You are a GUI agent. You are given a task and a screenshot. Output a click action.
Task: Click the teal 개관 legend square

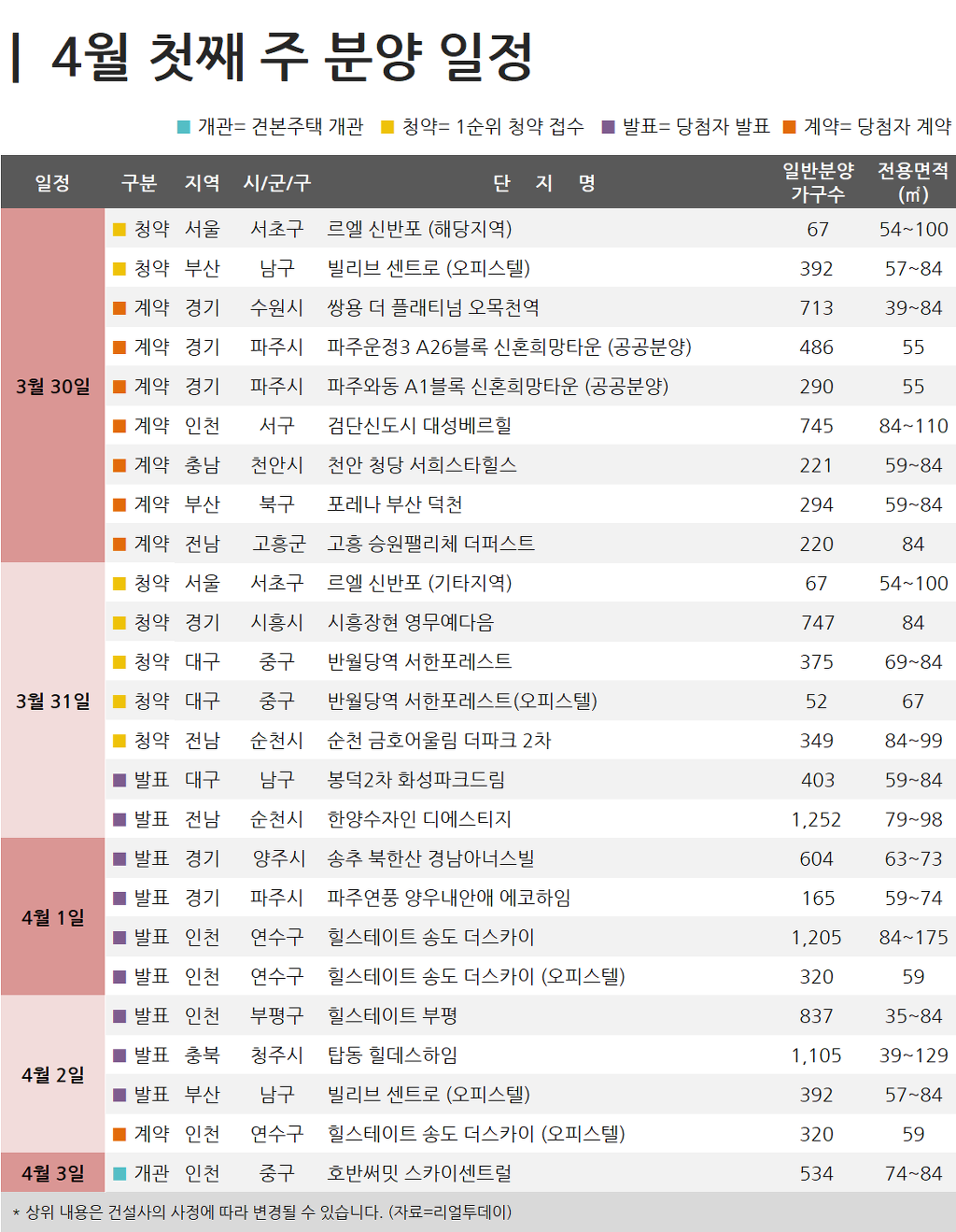pyautogui.click(x=184, y=127)
